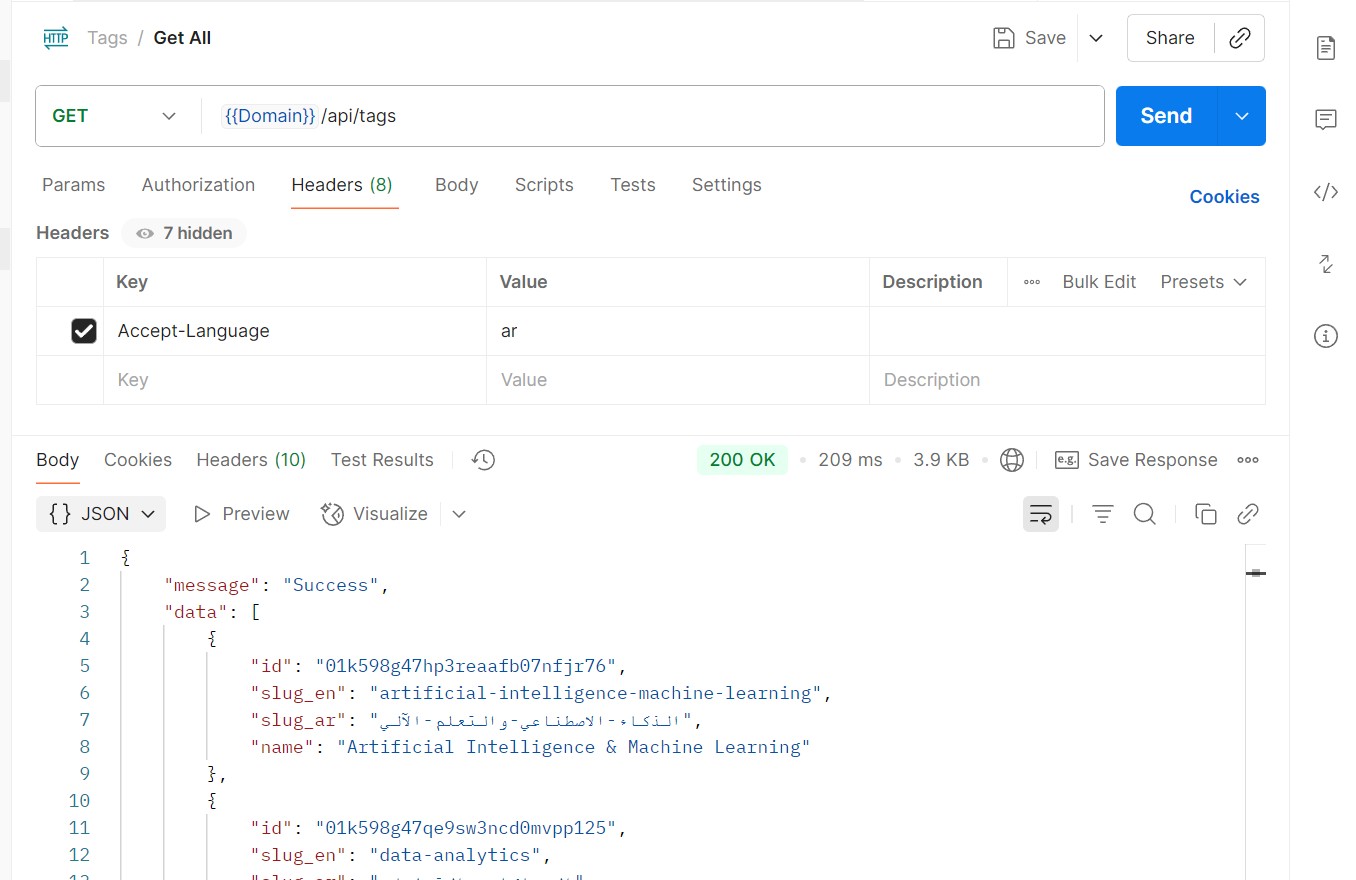
Task: Toggle word wrap for response
Action: [x=1041, y=514]
